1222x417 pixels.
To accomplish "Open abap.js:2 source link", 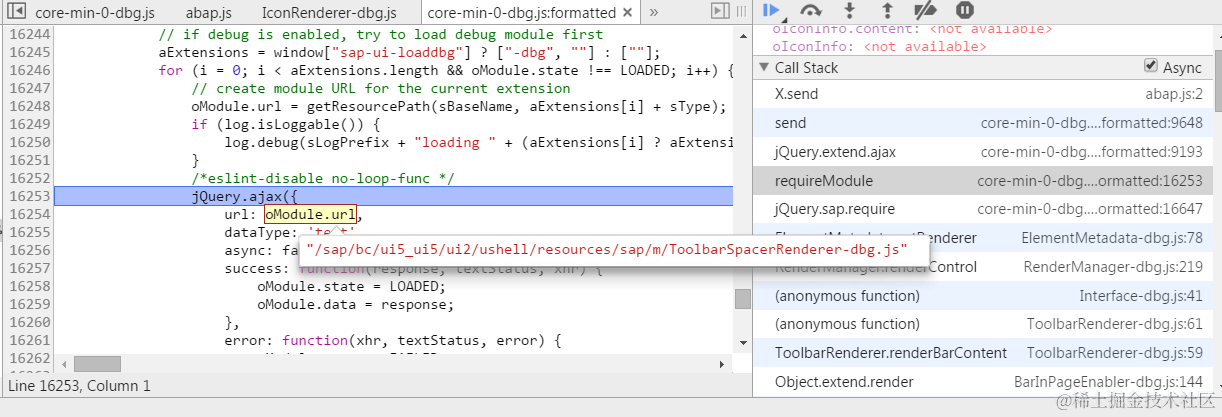I will 1174,94.
